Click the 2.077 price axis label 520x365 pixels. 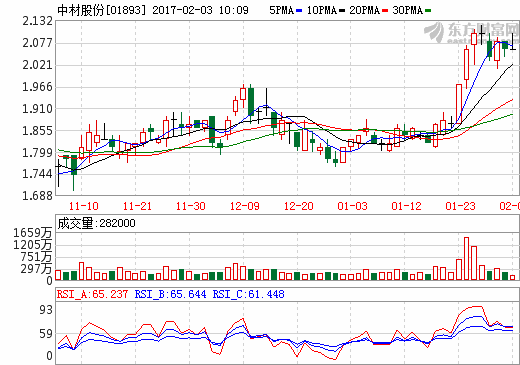[37, 43]
